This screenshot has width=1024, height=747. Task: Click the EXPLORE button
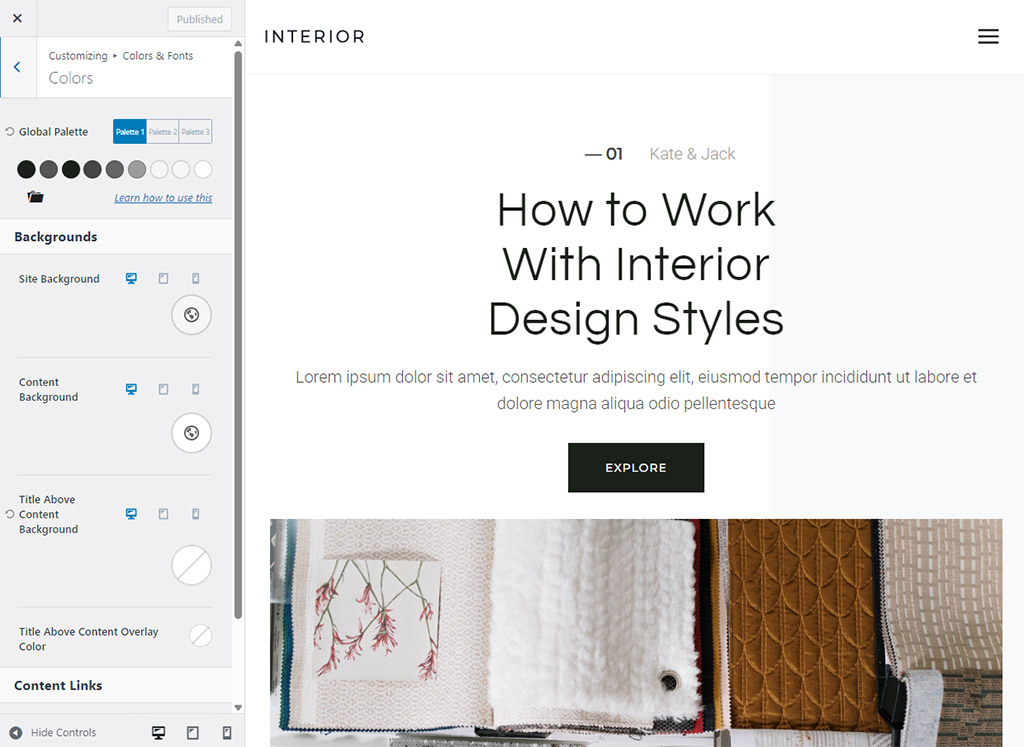pyautogui.click(x=636, y=468)
